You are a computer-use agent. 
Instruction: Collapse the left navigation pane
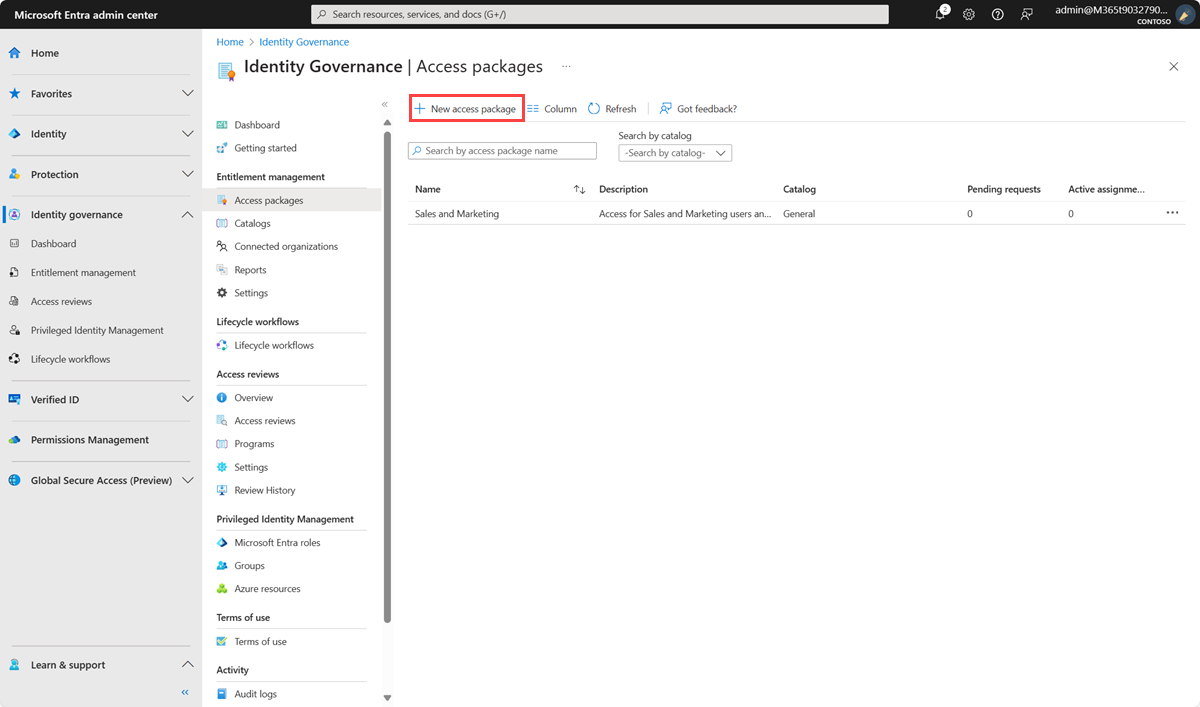tap(184, 691)
